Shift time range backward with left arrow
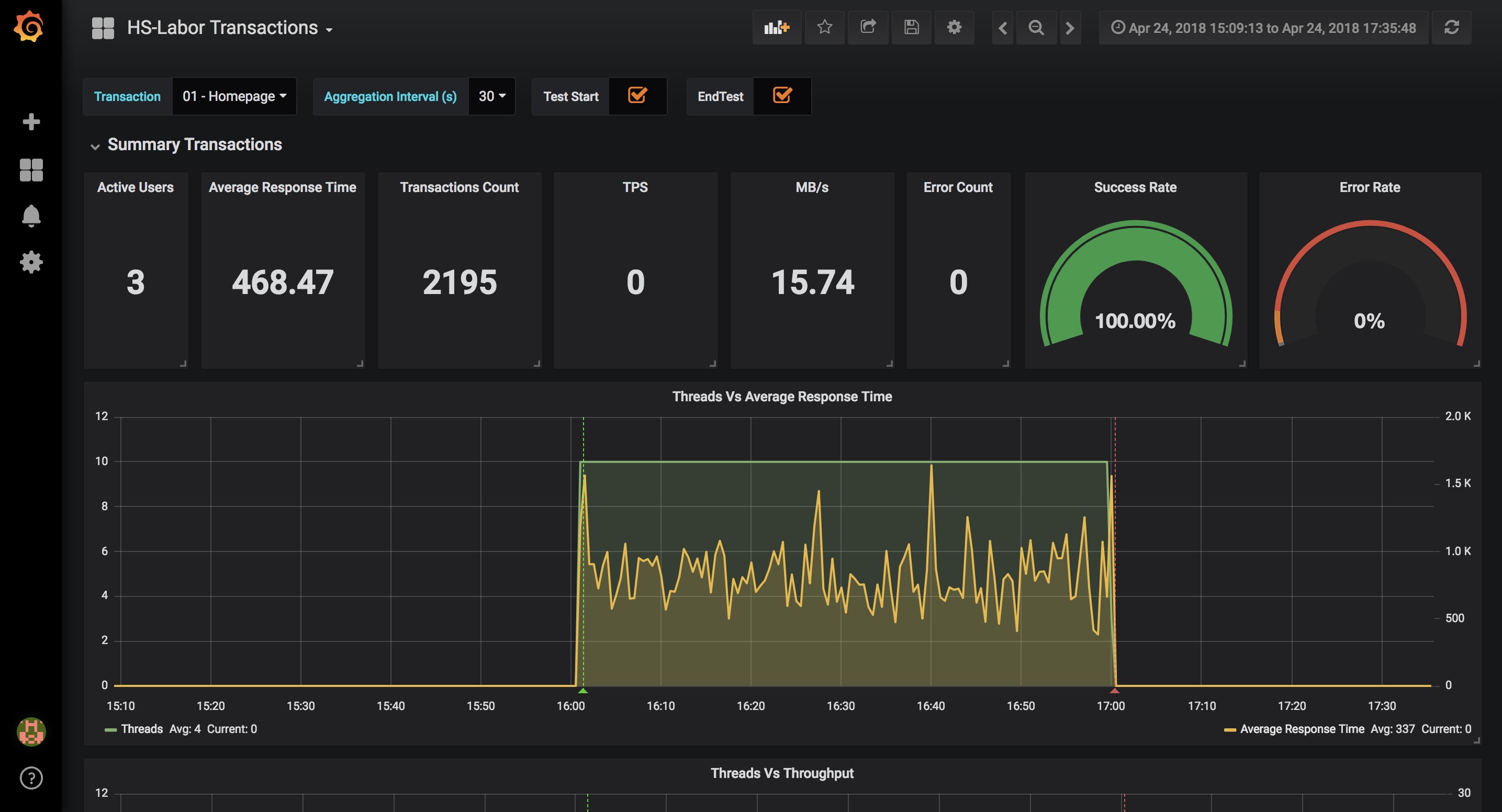 tap(1002, 27)
